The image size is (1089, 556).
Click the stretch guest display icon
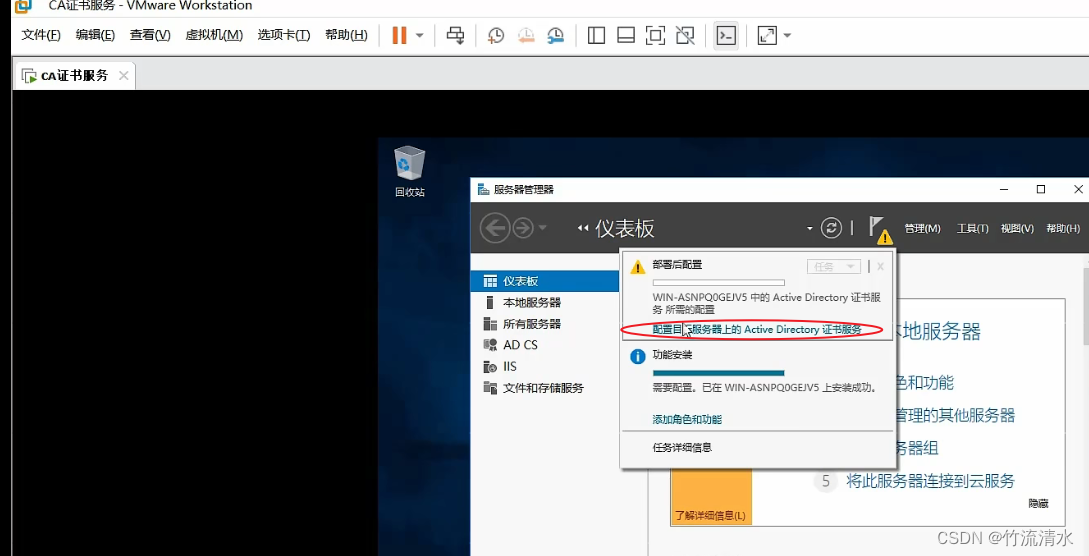click(x=767, y=35)
